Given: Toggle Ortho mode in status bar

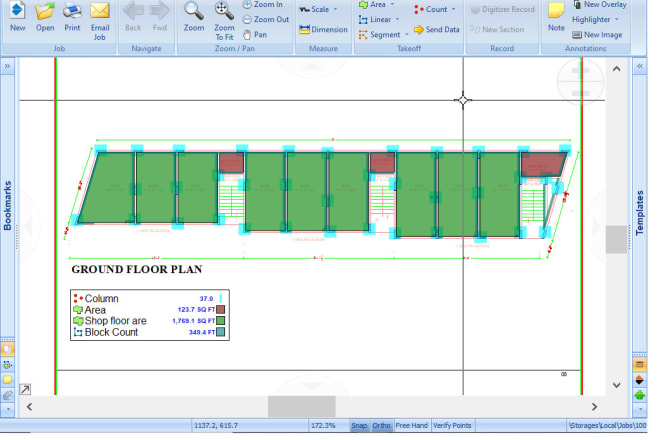Looking at the screenshot, I should (x=381, y=425).
